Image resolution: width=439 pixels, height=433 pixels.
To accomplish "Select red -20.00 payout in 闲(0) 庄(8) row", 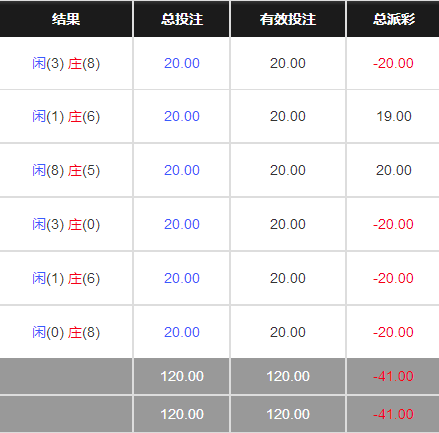I will pos(393,332).
